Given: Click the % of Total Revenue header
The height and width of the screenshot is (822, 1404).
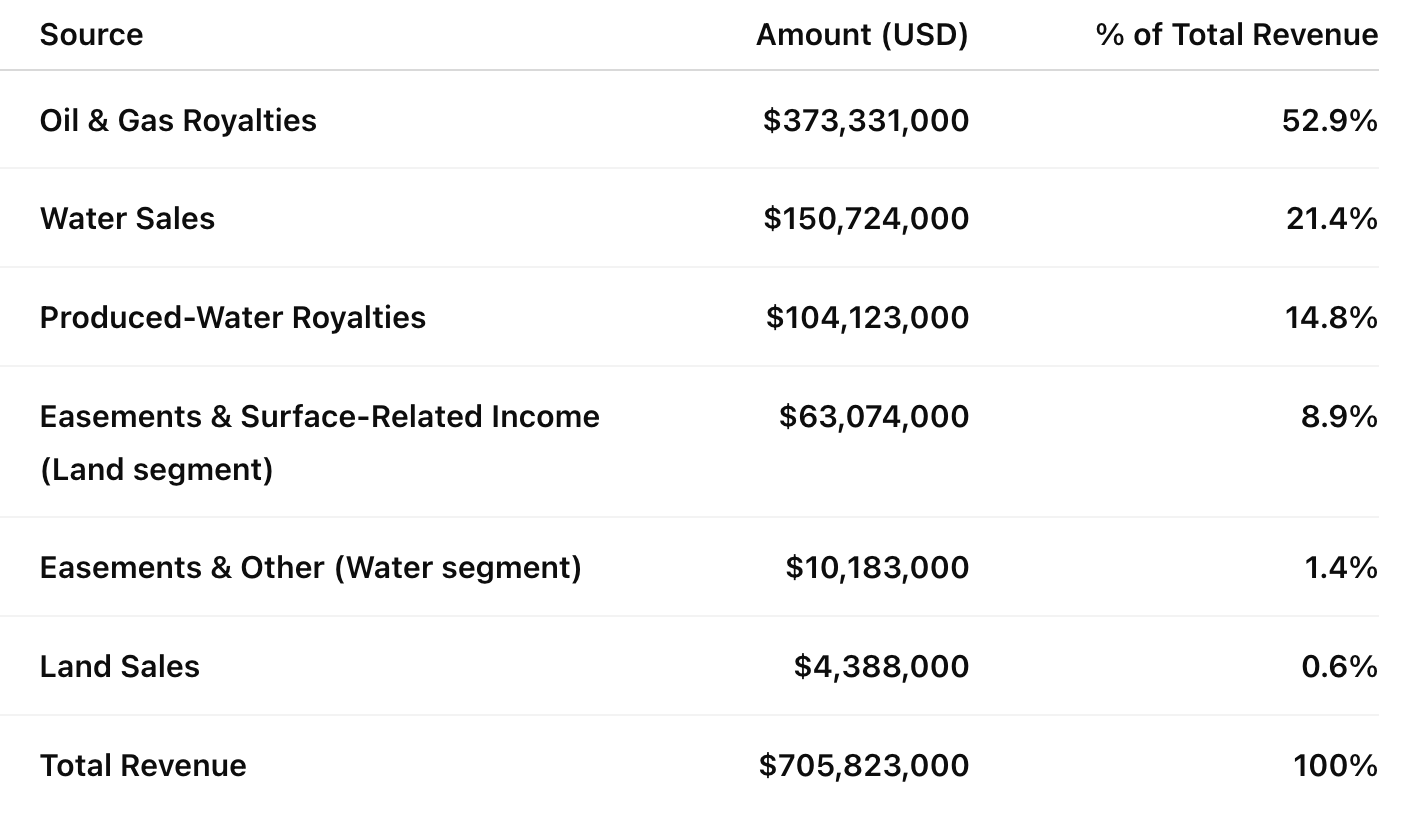Looking at the screenshot, I should pos(1236,35).
